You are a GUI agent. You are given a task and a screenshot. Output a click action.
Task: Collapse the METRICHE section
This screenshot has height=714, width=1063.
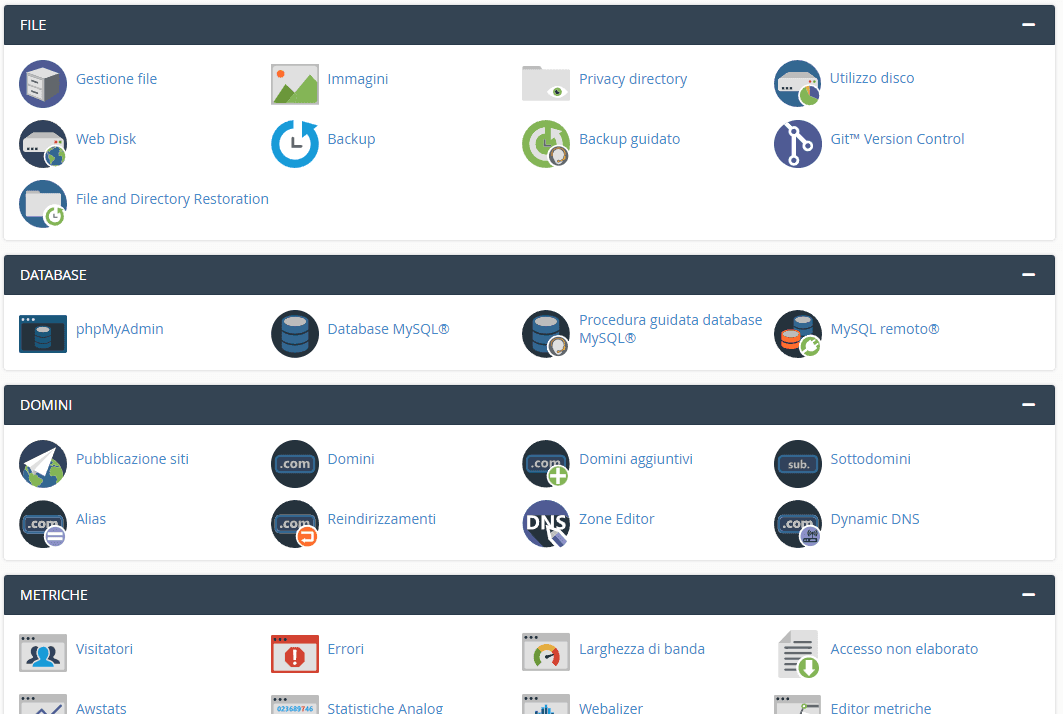coord(1028,595)
